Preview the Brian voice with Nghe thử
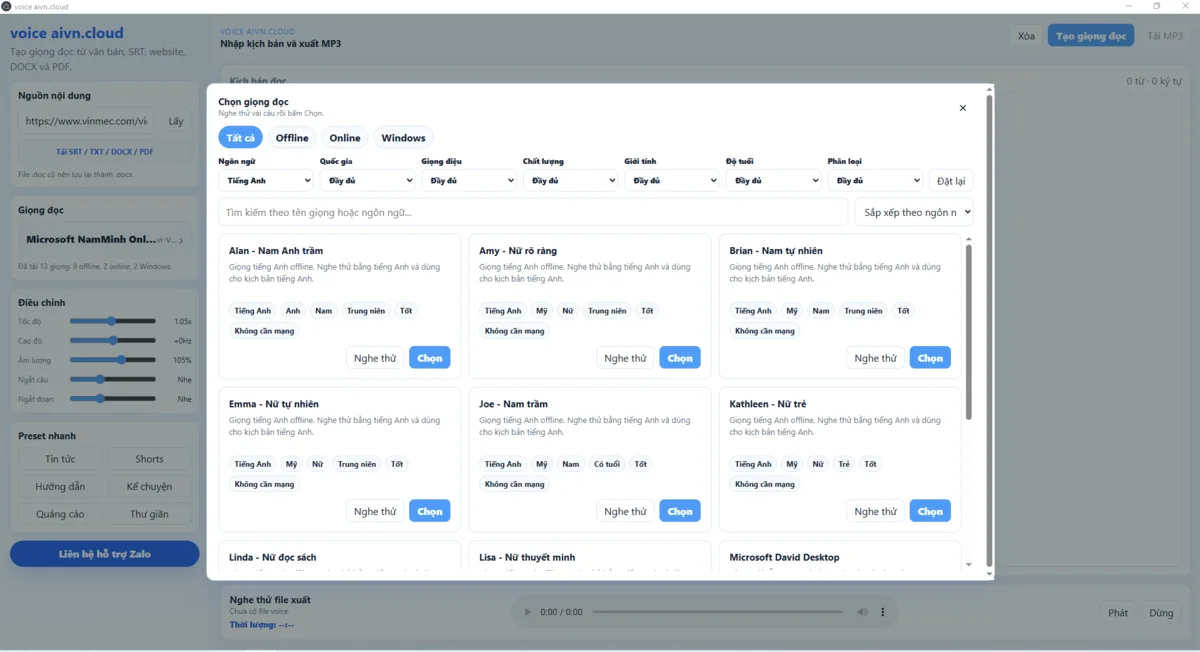 [875, 358]
